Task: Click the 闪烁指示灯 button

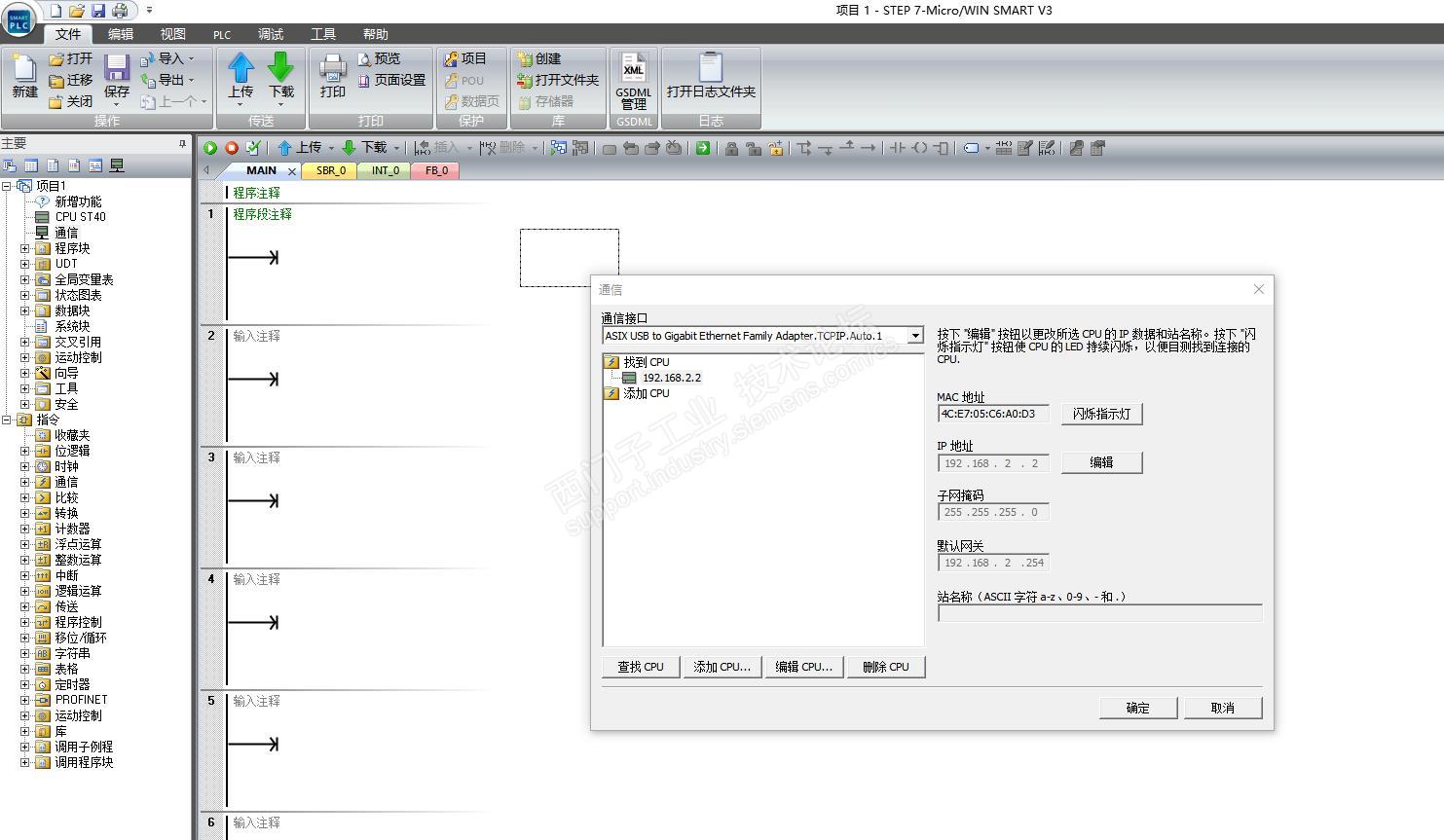Action: pos(1101,414)
